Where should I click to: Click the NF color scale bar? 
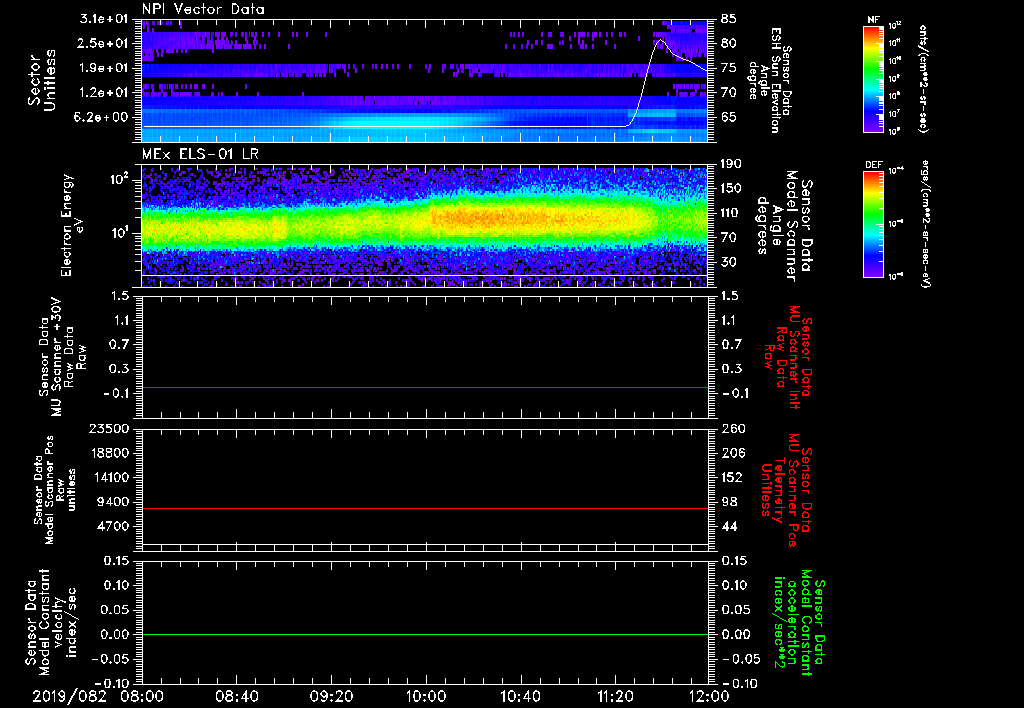click(x=872, y=80)
